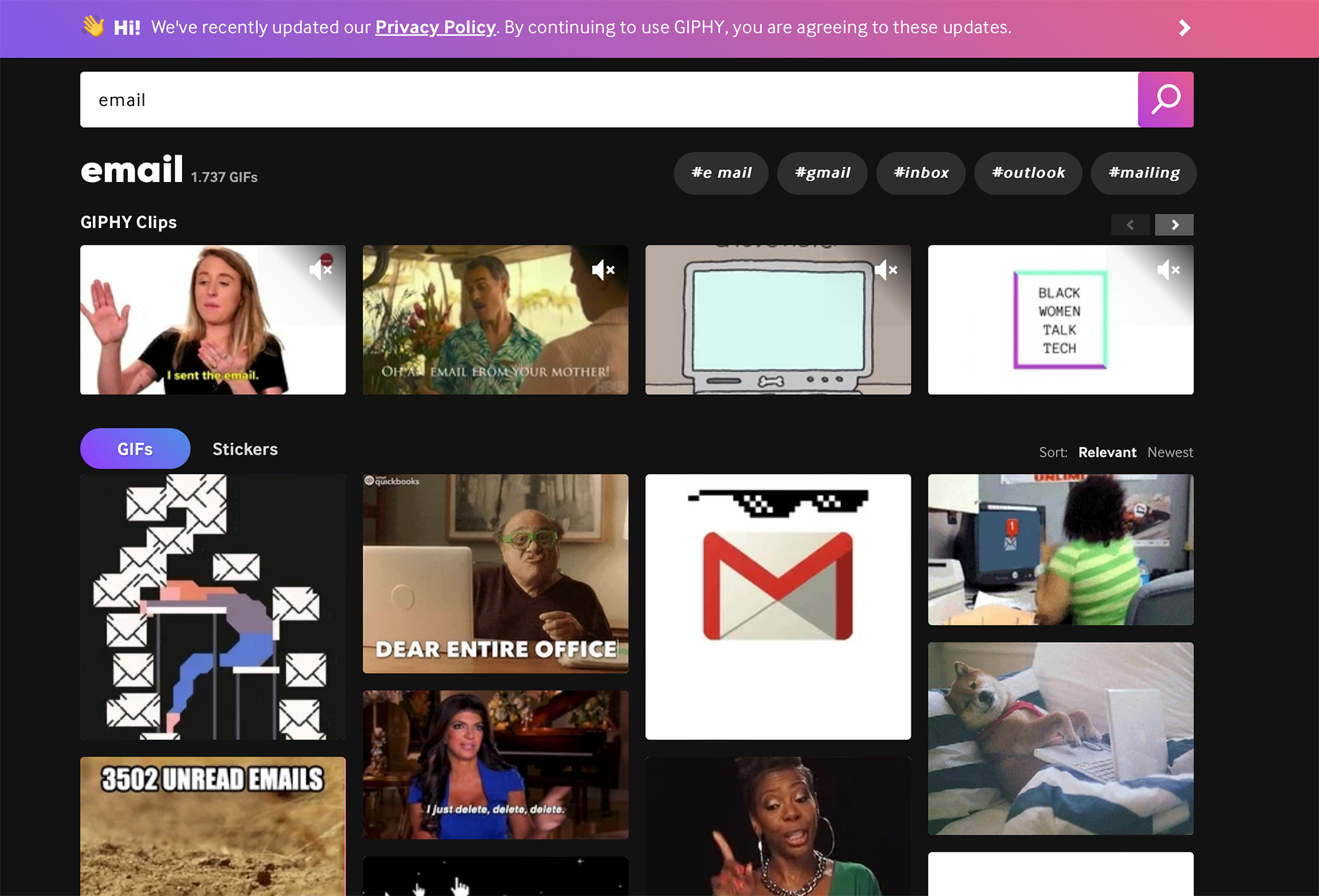
Task: Select the #outlook tag
Action: [1028, 173]
